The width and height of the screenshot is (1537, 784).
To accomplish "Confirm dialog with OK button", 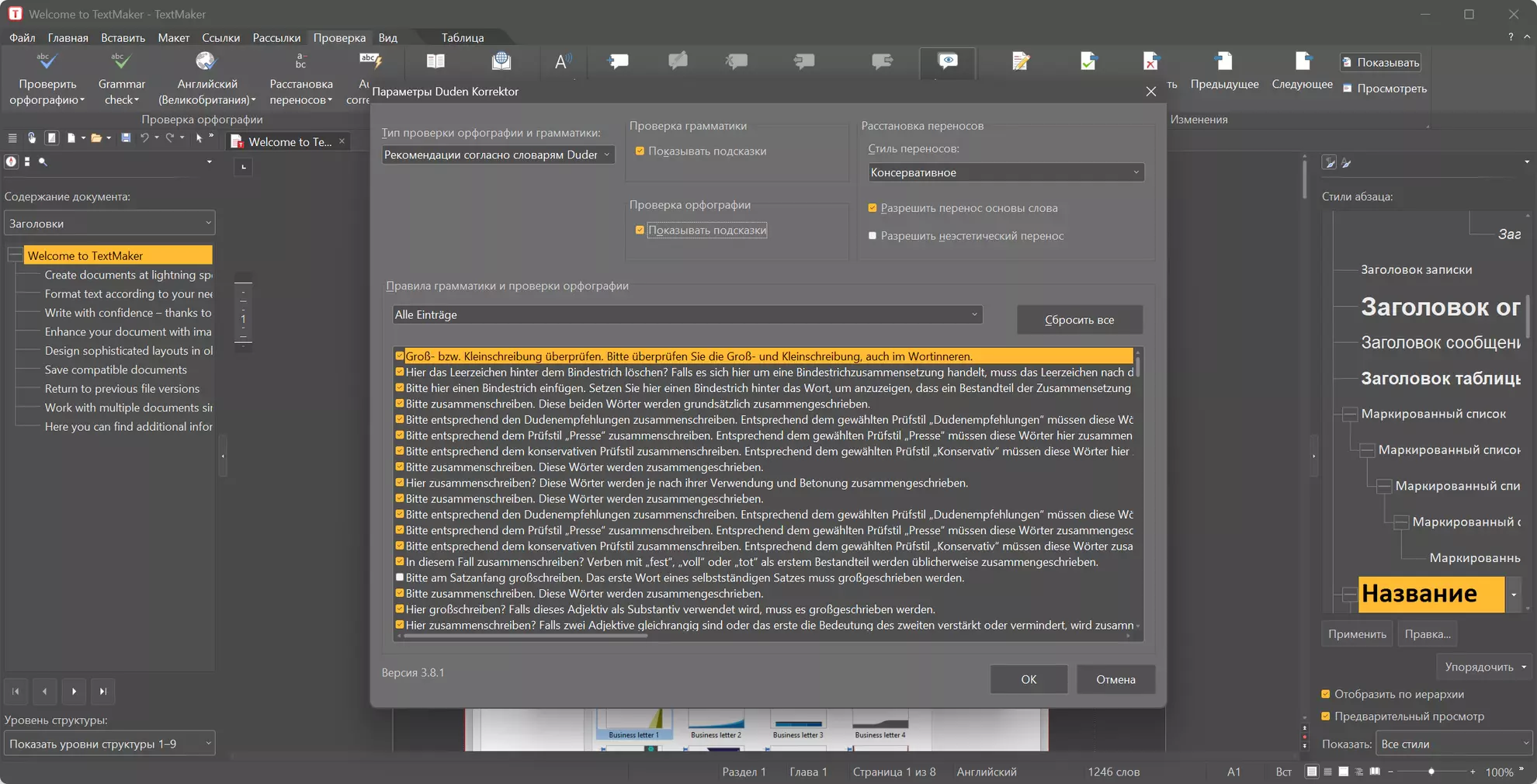I will [1029, 679].
